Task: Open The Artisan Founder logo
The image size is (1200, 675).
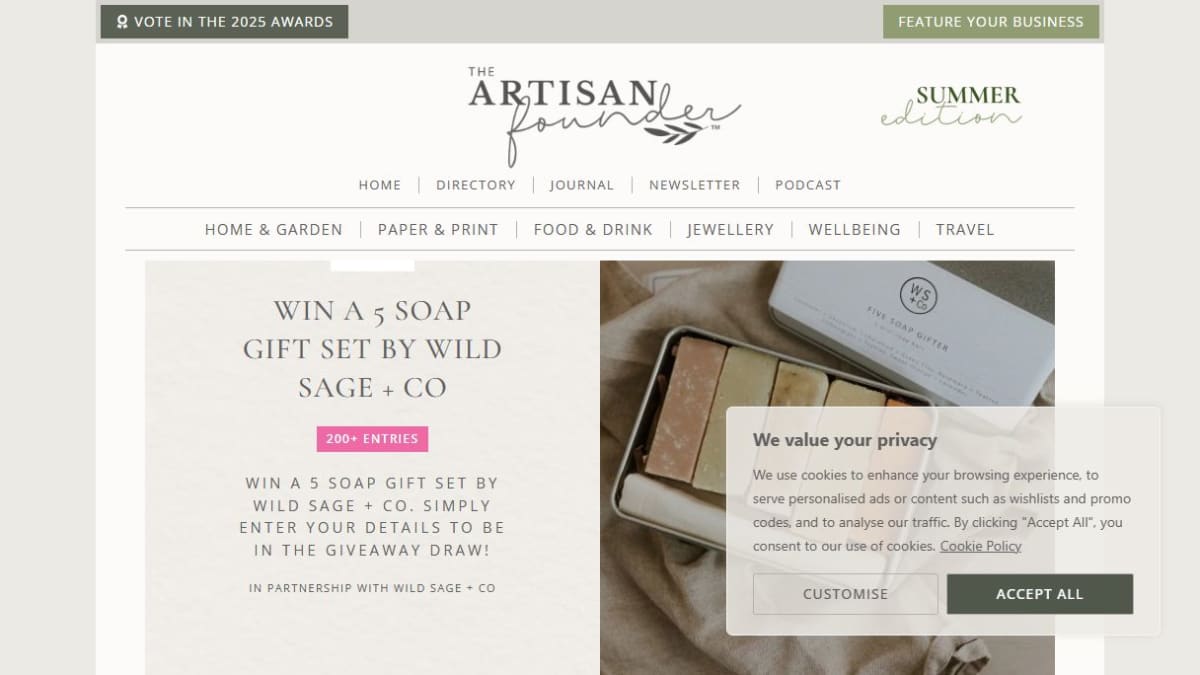Action: click(x=604, y=115)
